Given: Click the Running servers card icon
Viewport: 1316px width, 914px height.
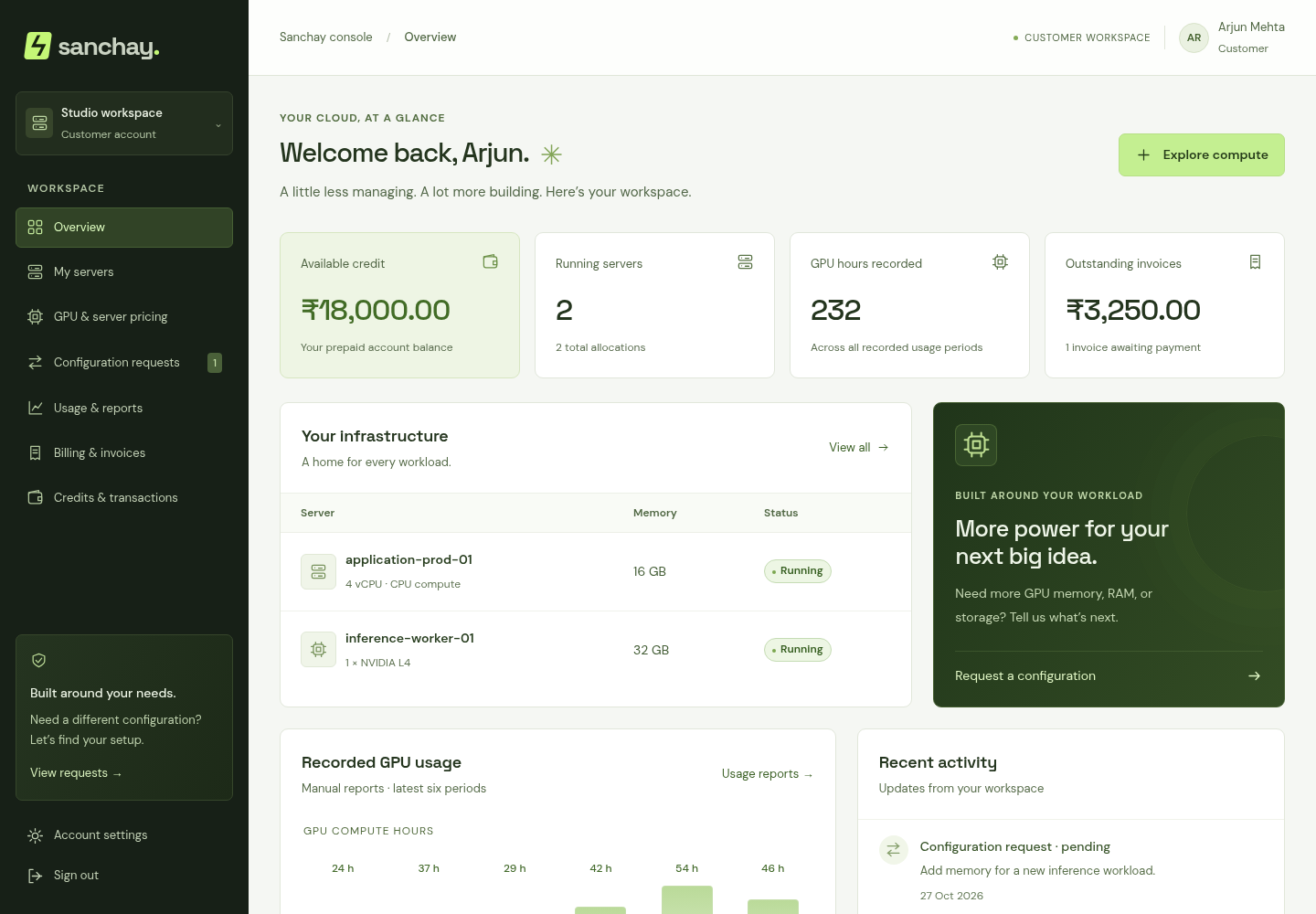Looking at the screenshot, I should point(746,262).
